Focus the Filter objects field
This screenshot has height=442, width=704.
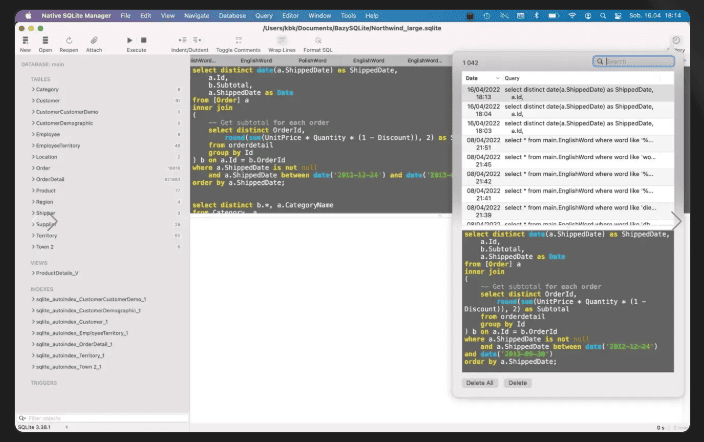103,418
